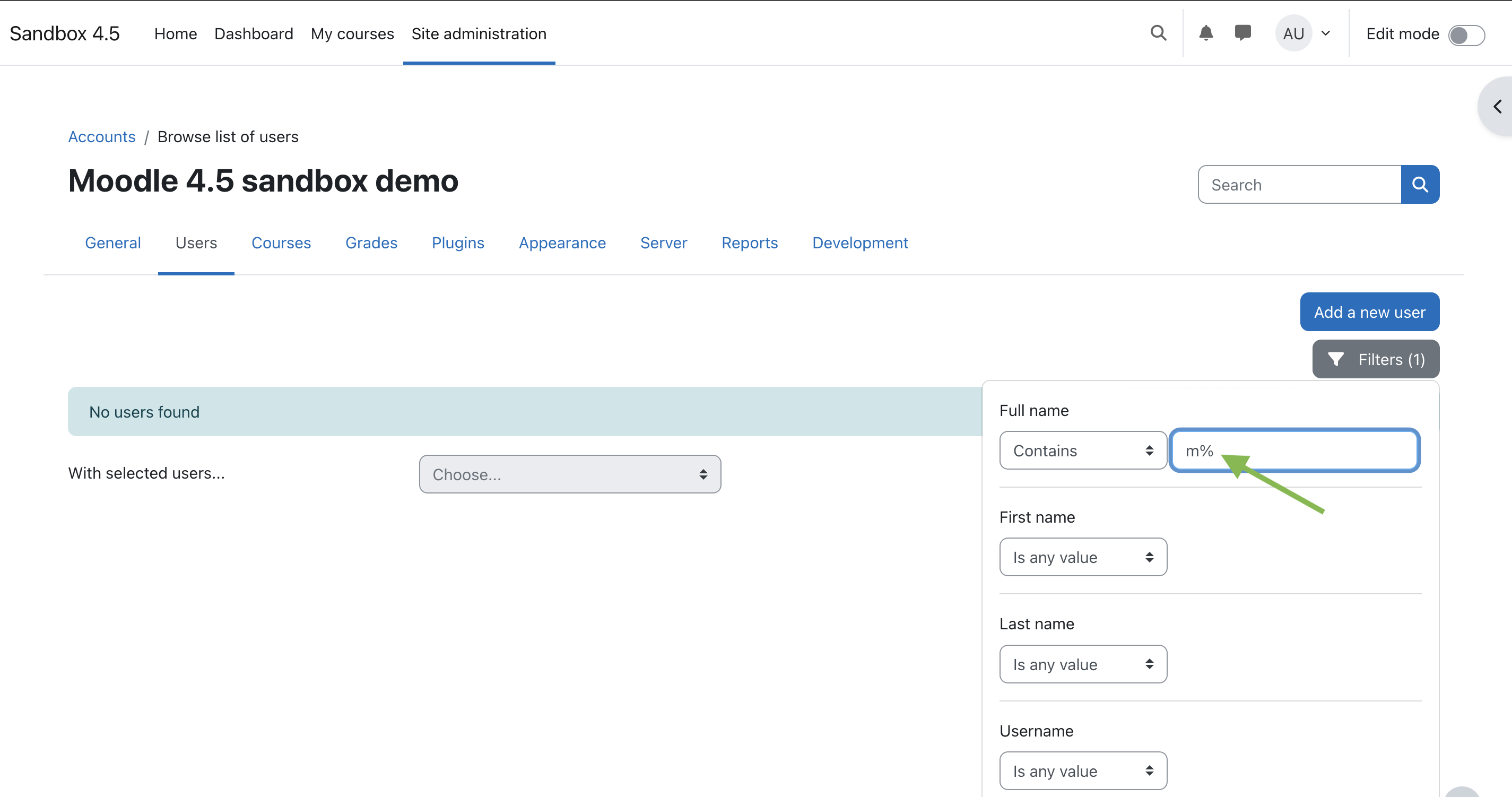The height and width of the screenshot is (797, 1512).
Task: Click the No users found message
Action: (x=144, y=411)
